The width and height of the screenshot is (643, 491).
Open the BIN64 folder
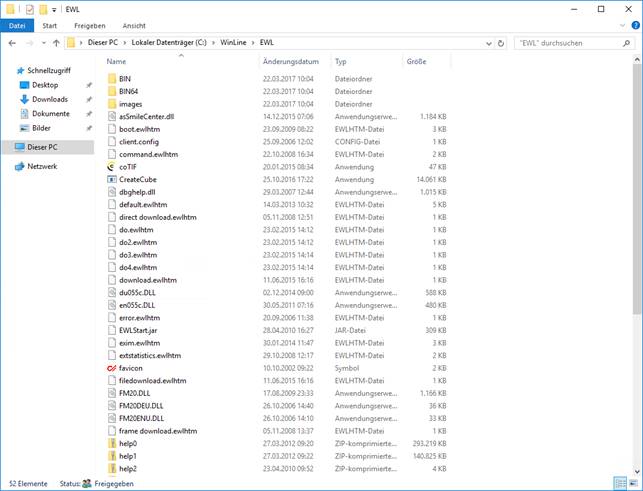[x=130, y=91]
